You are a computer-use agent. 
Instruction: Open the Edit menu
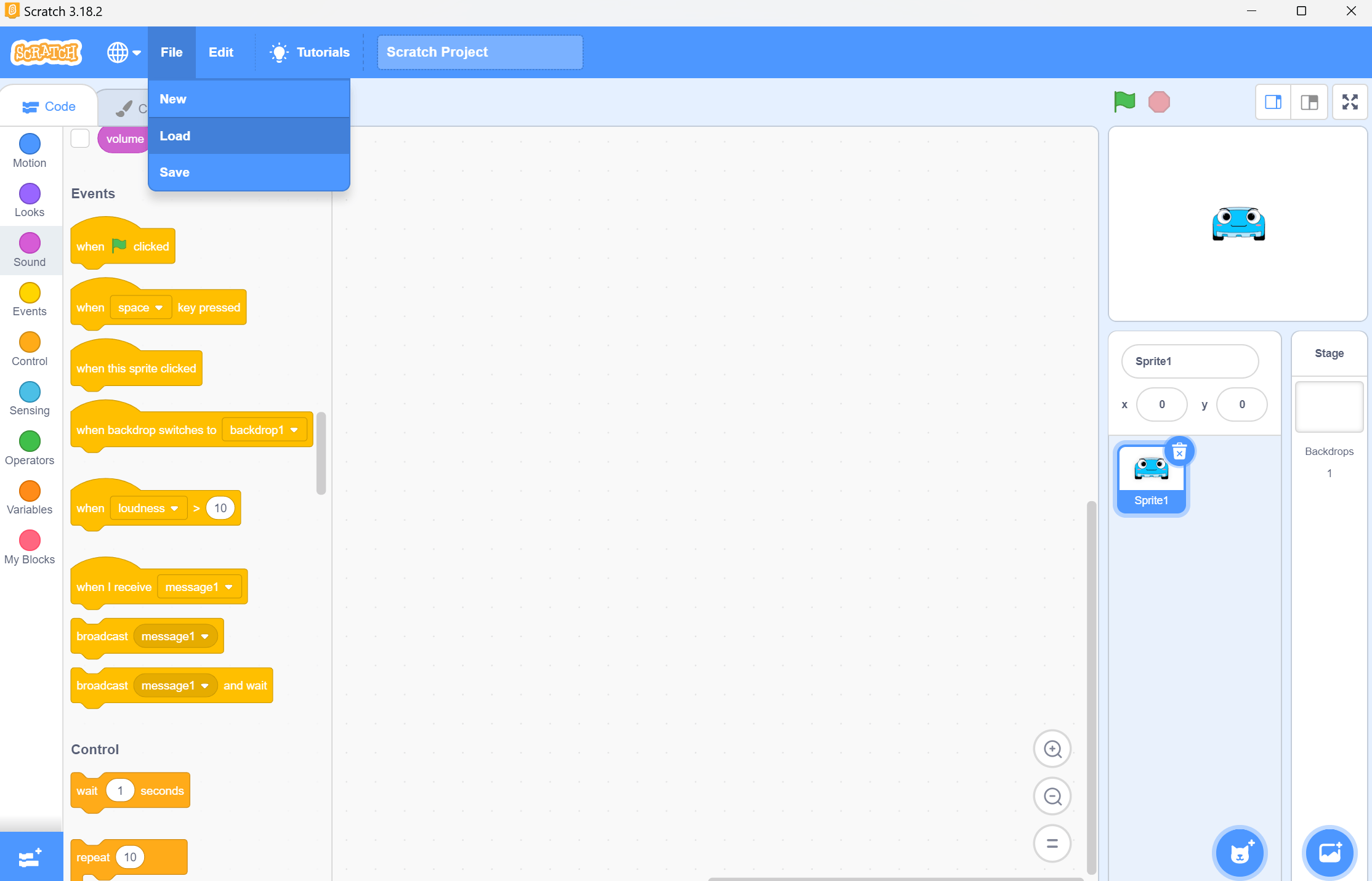pos(220,52)
